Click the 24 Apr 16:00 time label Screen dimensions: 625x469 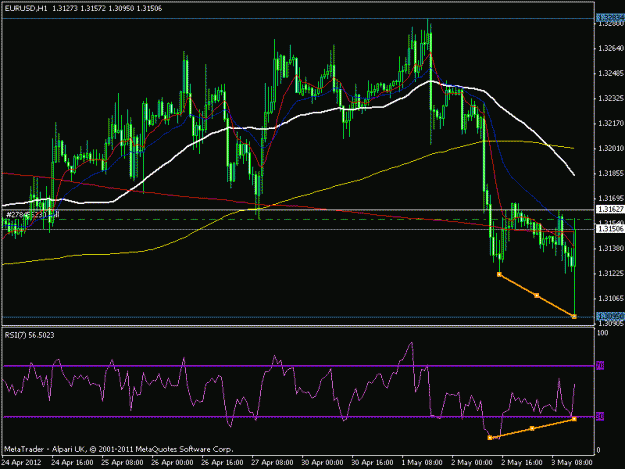(72, 463)
